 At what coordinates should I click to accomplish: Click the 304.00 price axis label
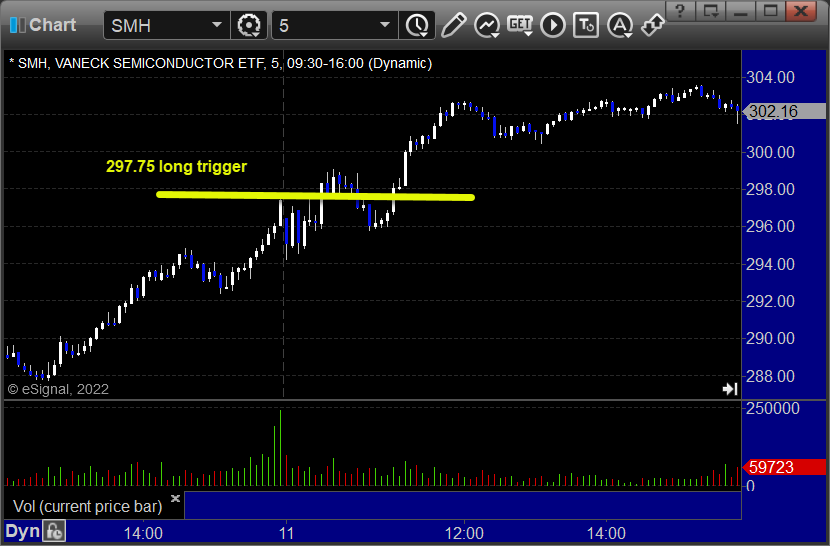(x=770, y=77)
